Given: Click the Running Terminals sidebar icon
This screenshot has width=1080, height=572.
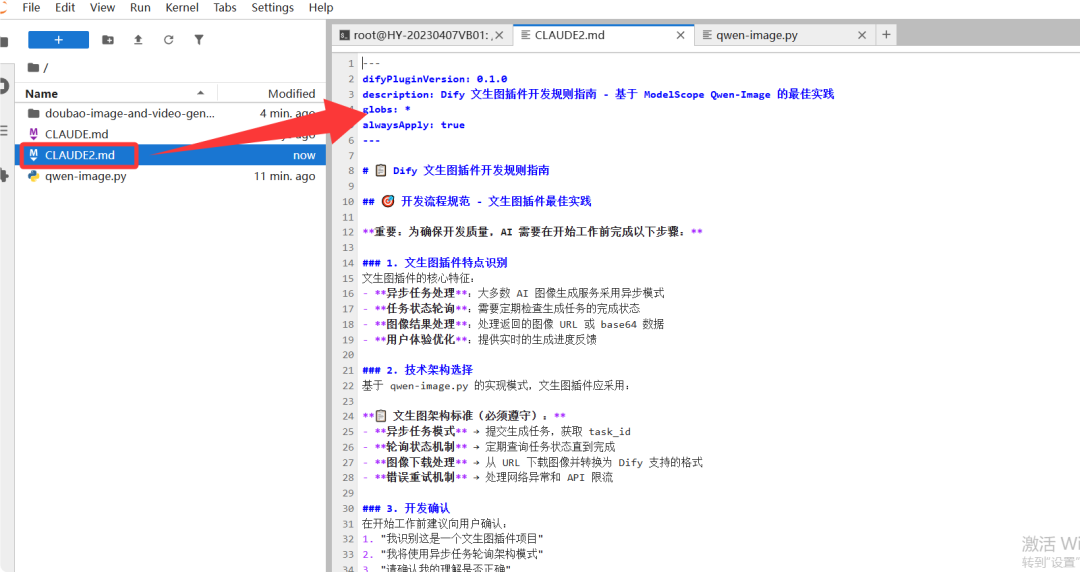Looking at the screenshot, I should [3, 86].
